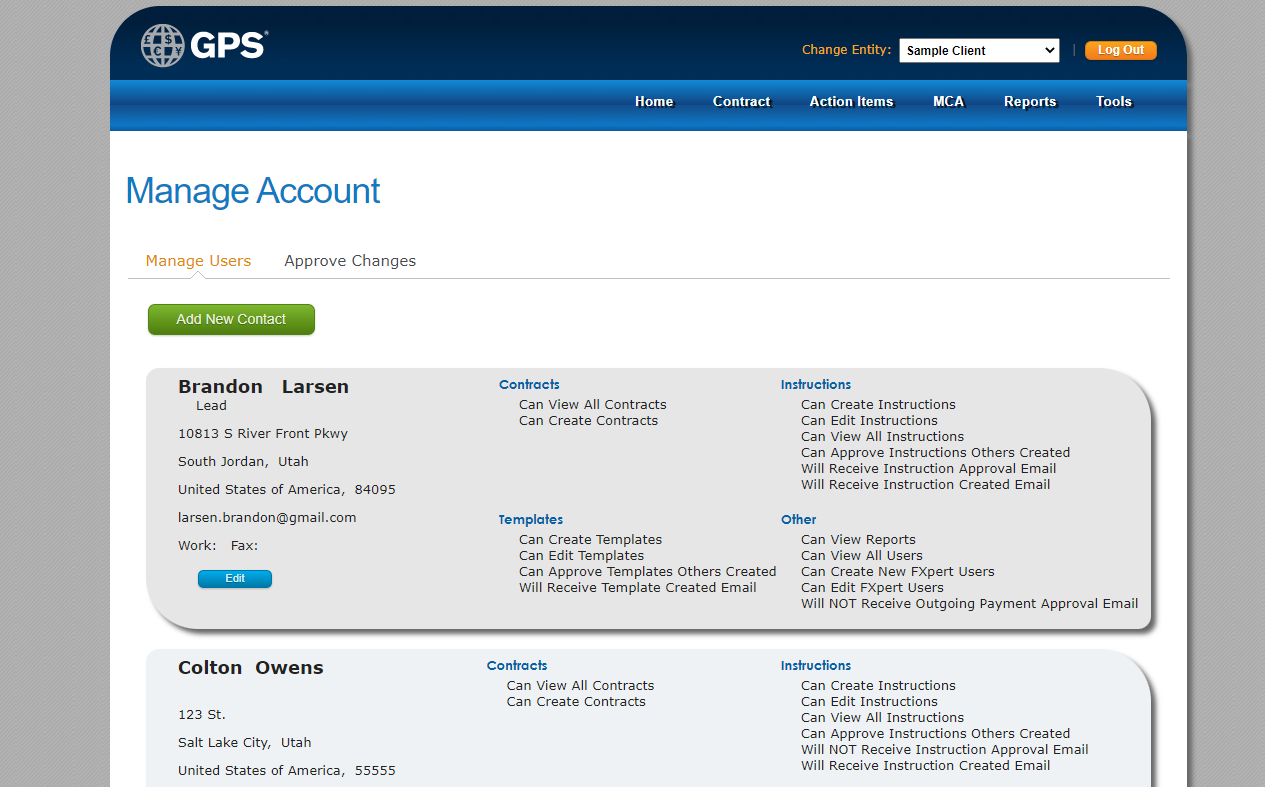
Task: Click Will Receive Template Created Email
Action: pos(637,588)
